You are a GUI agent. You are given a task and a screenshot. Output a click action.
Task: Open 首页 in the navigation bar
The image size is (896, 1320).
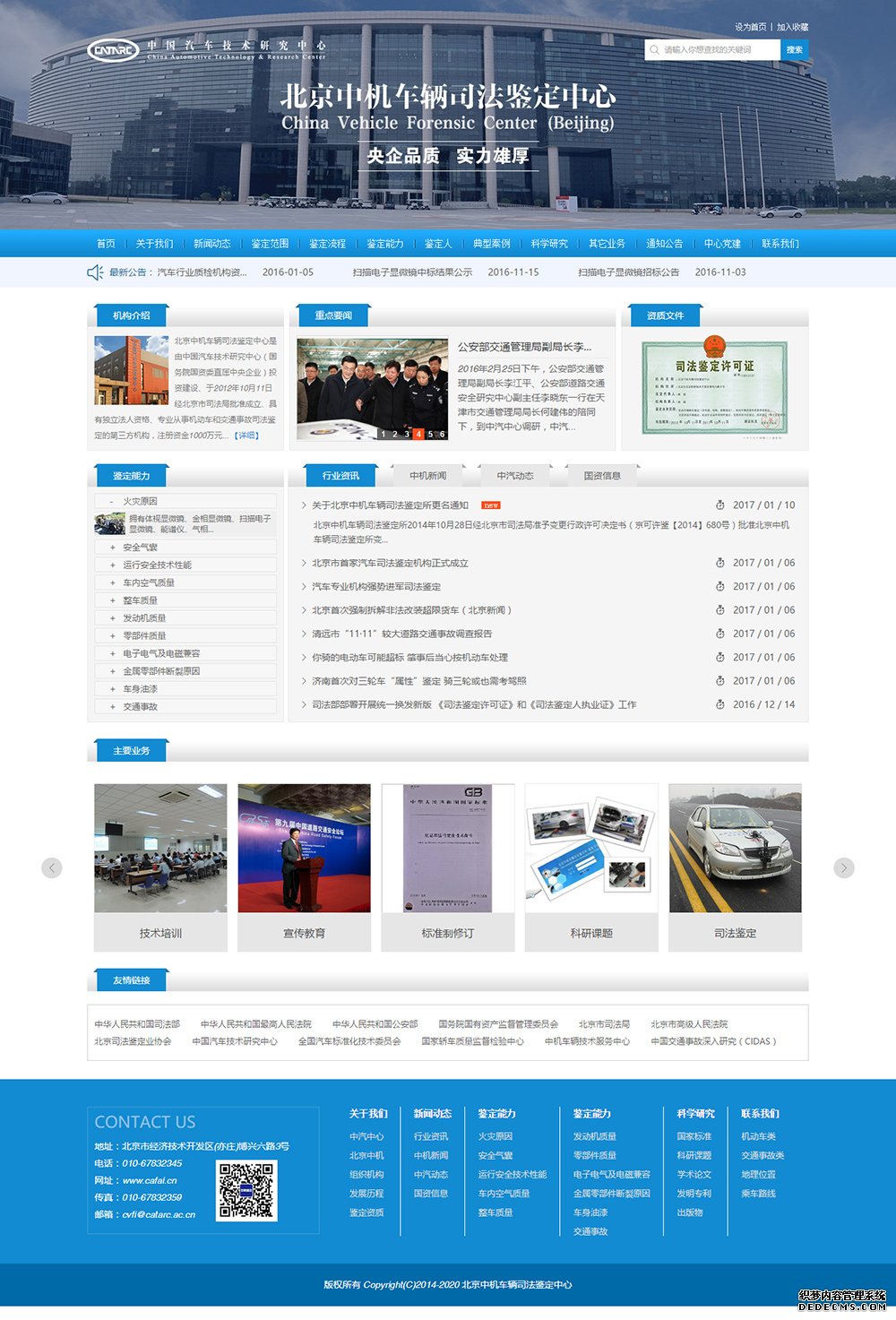click(x=106, y=244)
